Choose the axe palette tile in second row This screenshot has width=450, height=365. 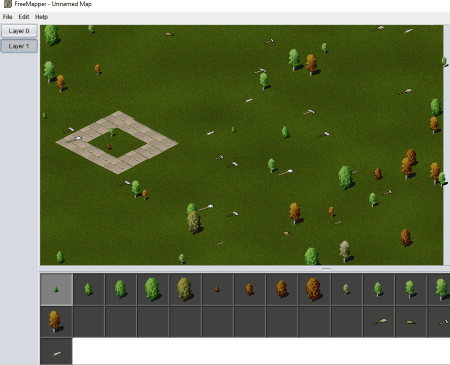[x=439, y=322]
